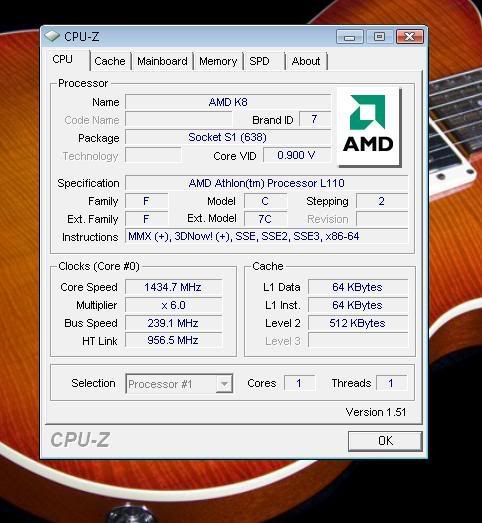
Task: Click the Package value Socket S1 (638)
Action: pyautogui.click(x=228, y=137)
